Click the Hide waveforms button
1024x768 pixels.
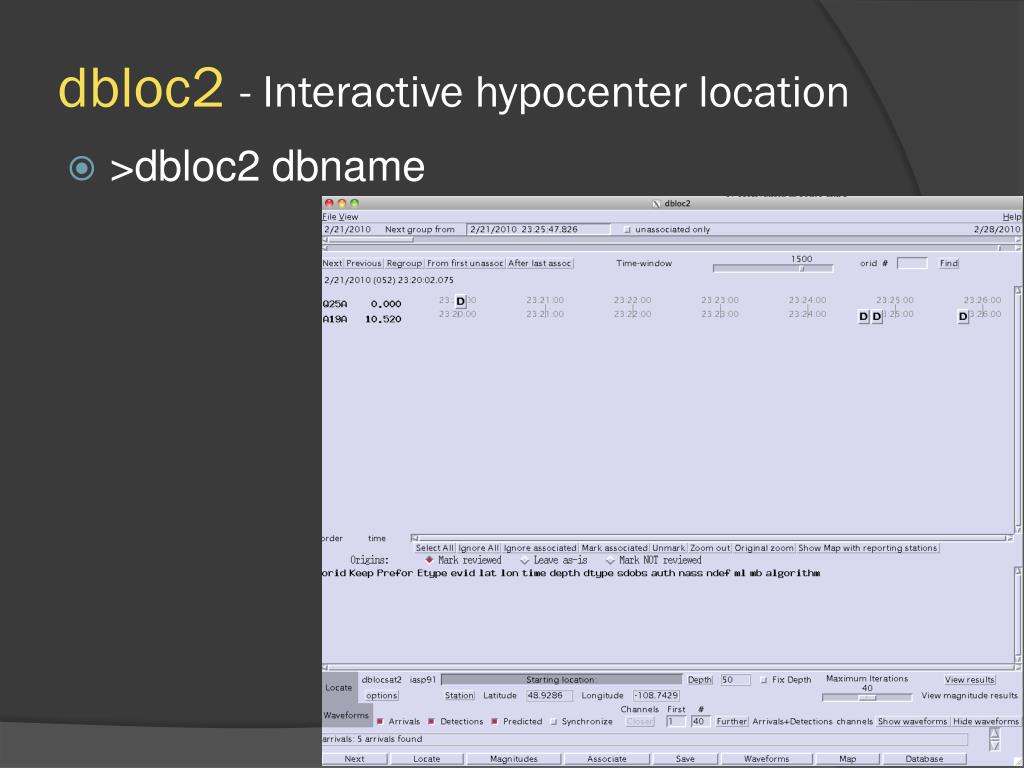coord(986,722)
